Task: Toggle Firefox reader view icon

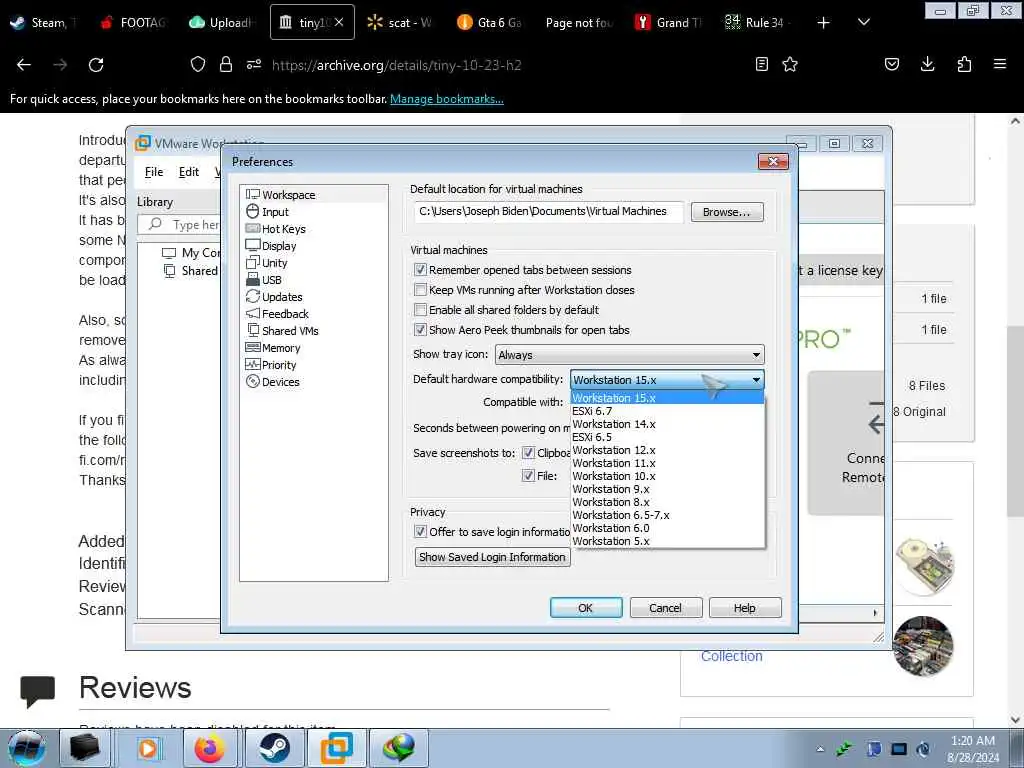Action: [x=761, y=64]
